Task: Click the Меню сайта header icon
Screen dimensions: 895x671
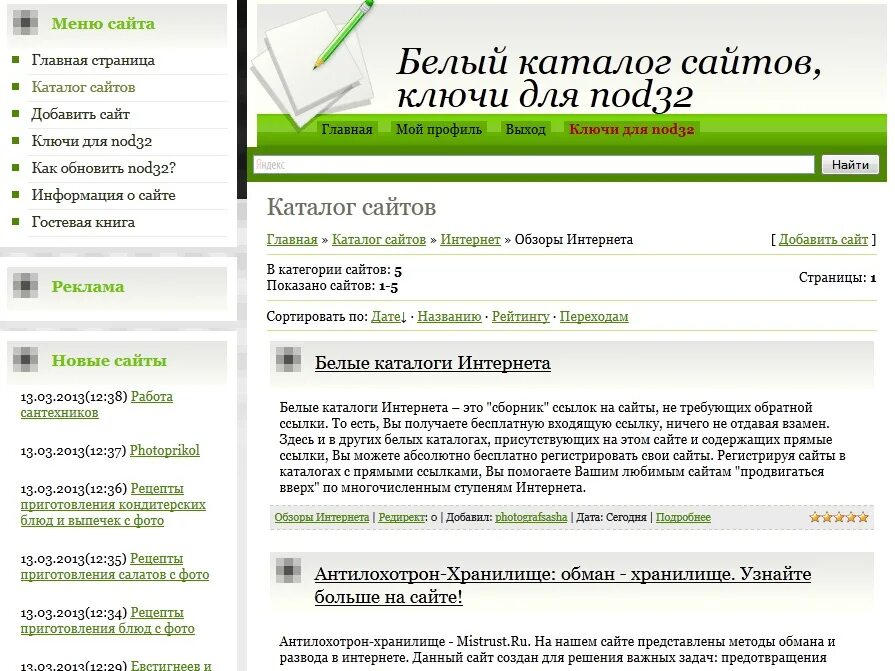Action: point(26,23)
